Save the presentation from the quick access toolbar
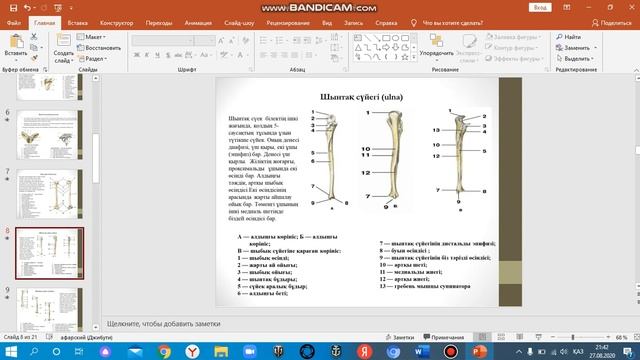The width and height of the screenshot is (640, 360). point(13,8)
